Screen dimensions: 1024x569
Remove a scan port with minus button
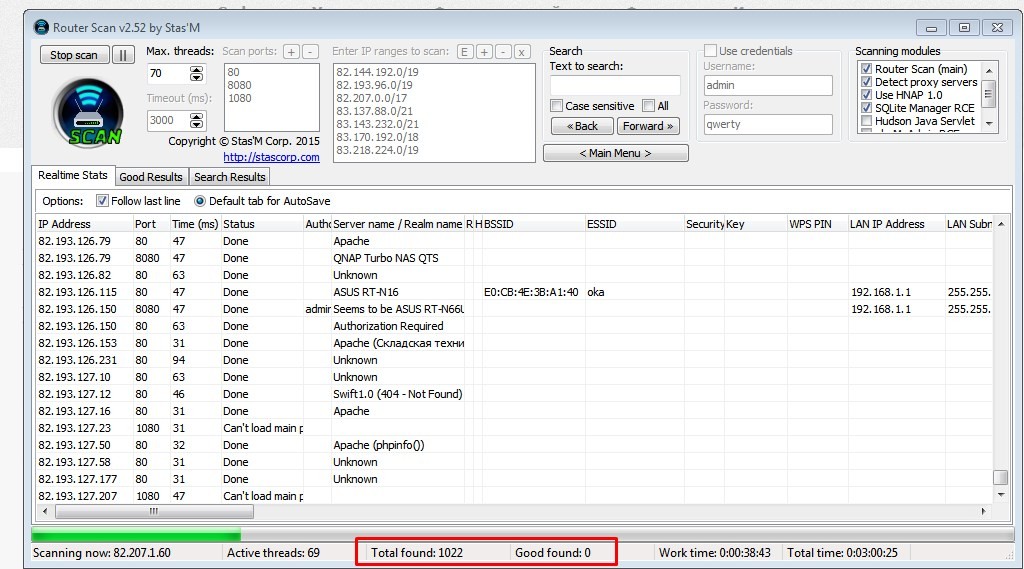pyautogui.click(x=310, y=52)
